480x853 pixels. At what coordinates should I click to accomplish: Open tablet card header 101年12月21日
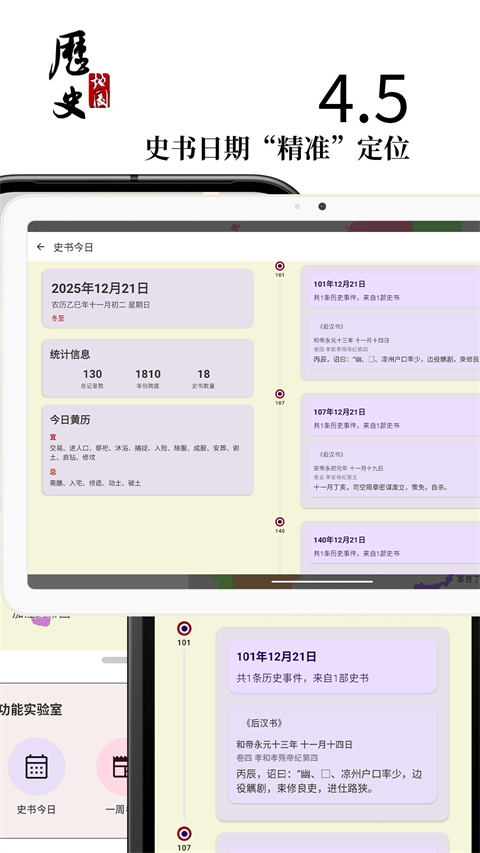coord(394,290)
